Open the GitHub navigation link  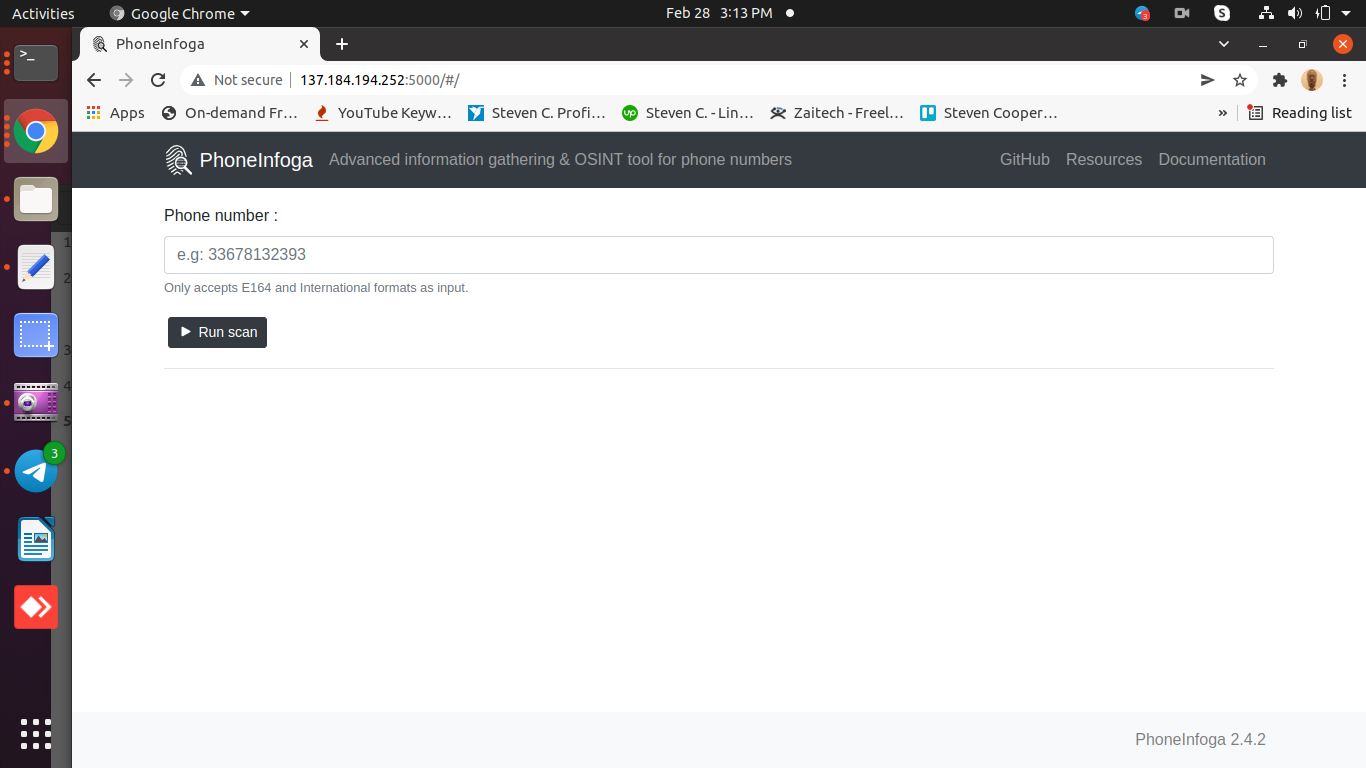(x=1025, y=160)
